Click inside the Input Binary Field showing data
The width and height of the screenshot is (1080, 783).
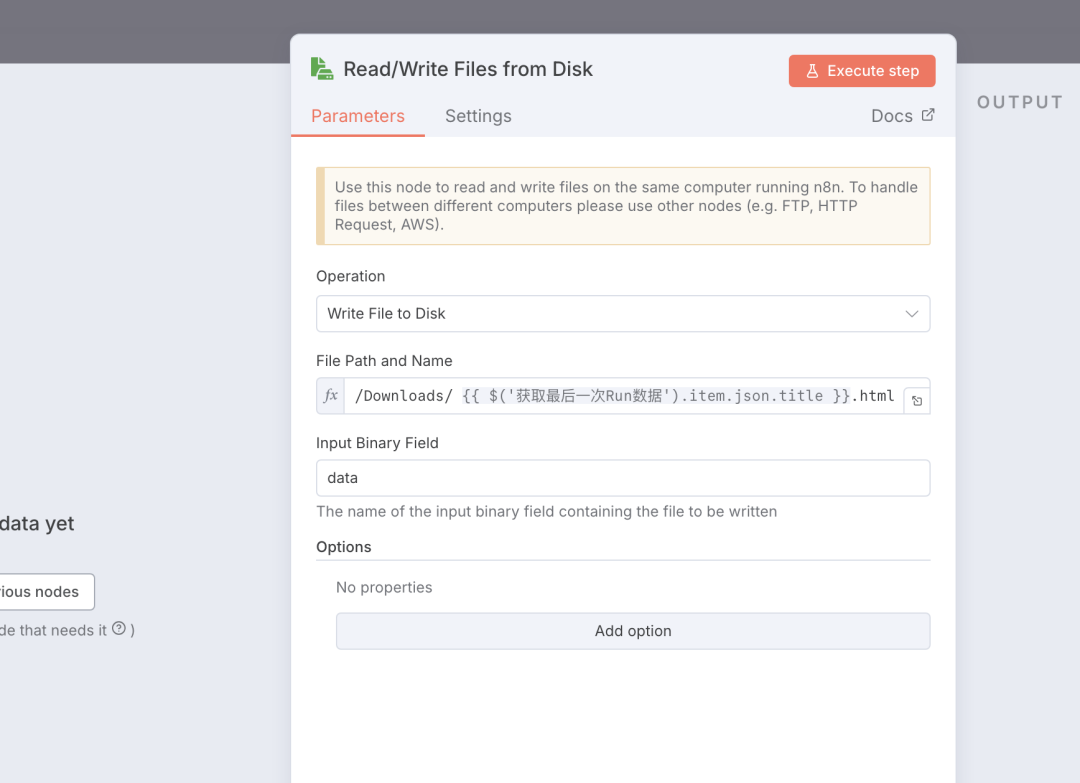(623, 477)
